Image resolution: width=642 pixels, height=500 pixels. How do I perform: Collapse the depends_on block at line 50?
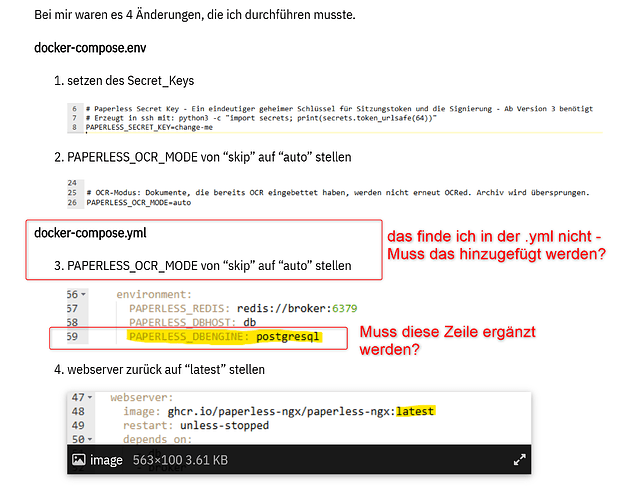coord(90,439)
